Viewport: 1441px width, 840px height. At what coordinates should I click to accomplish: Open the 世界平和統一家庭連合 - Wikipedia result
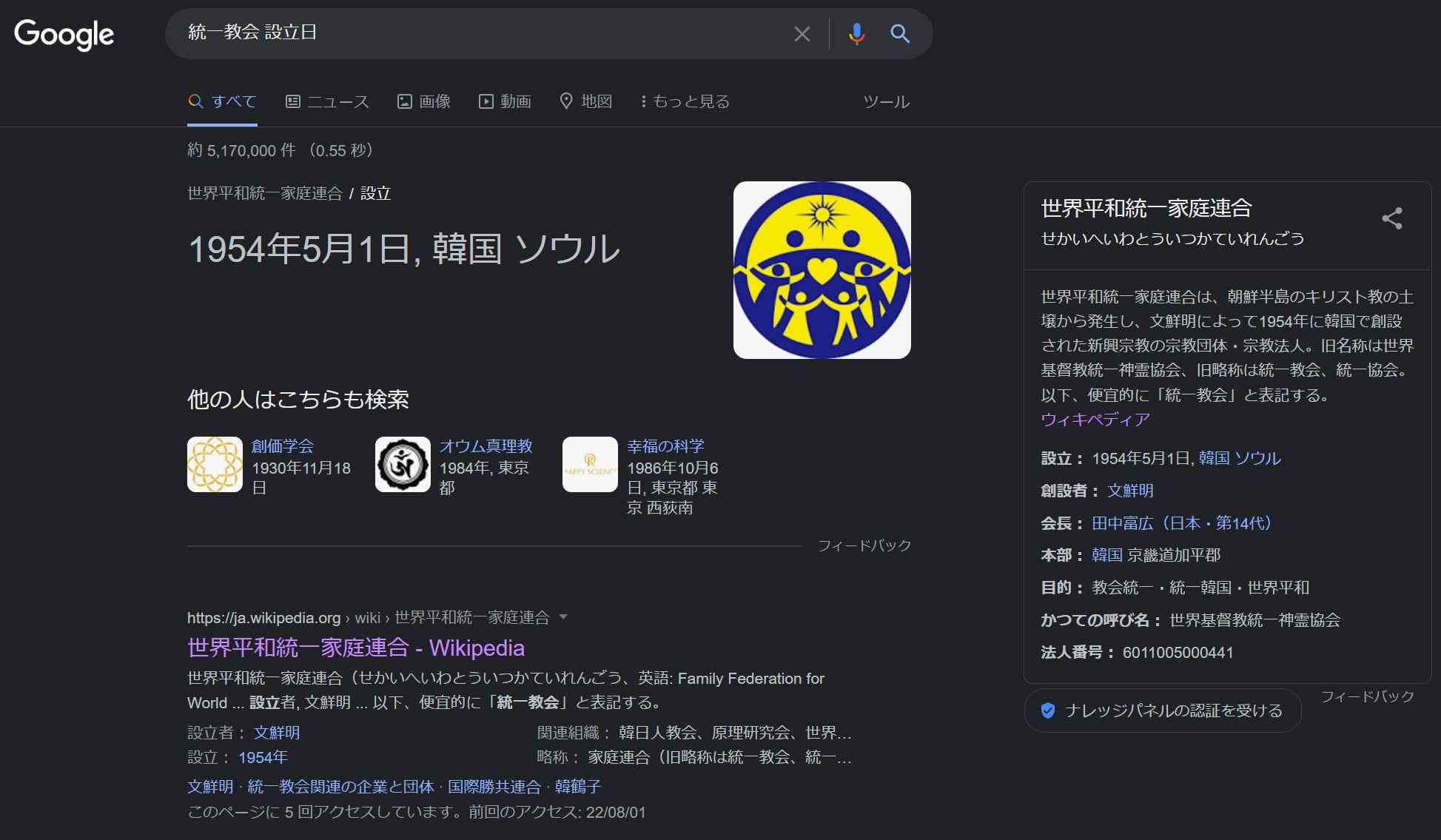tap(356, 648)
